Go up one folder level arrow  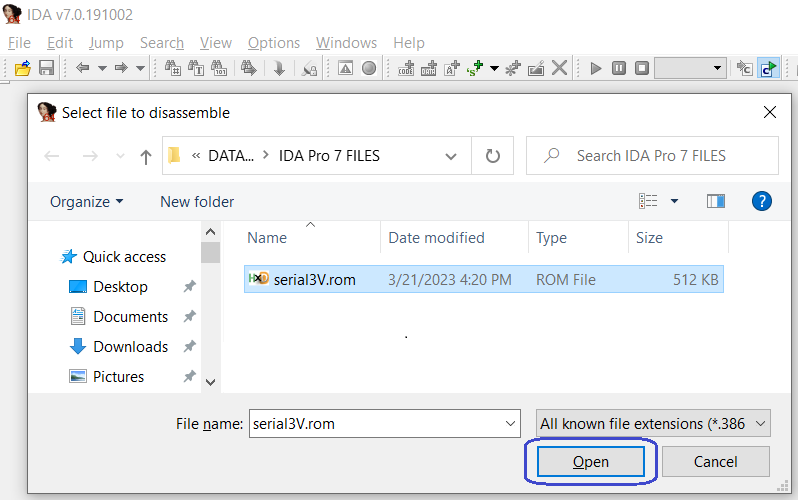click(x=146, y=156)
